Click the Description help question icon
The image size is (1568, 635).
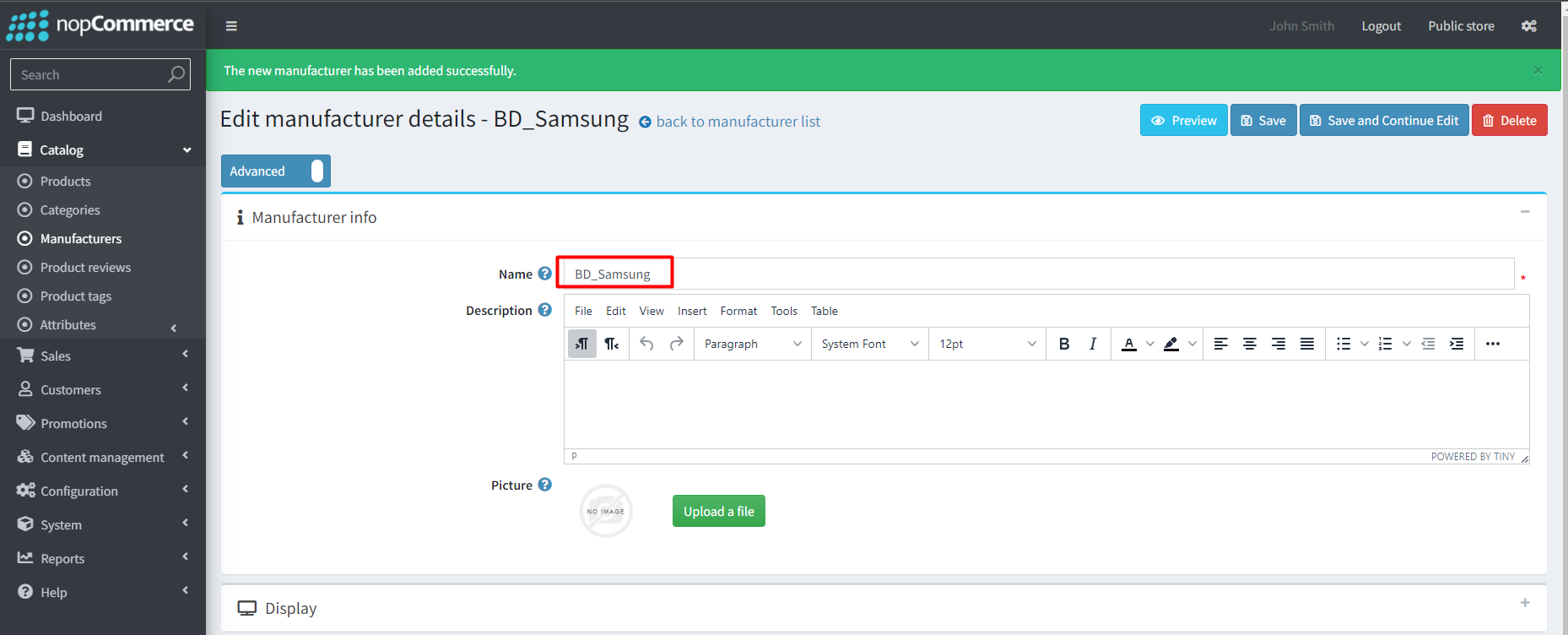coord(545,310)
